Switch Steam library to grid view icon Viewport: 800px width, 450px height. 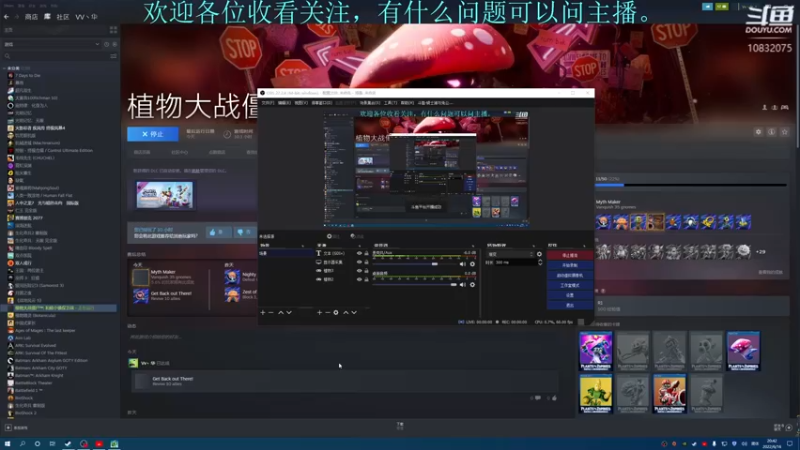(113, 30)
